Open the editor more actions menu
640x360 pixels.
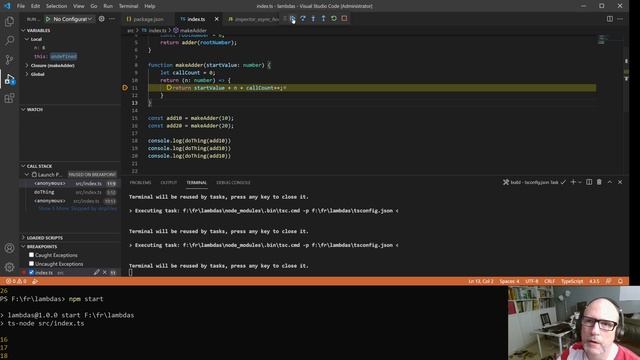tap(620, 19)
